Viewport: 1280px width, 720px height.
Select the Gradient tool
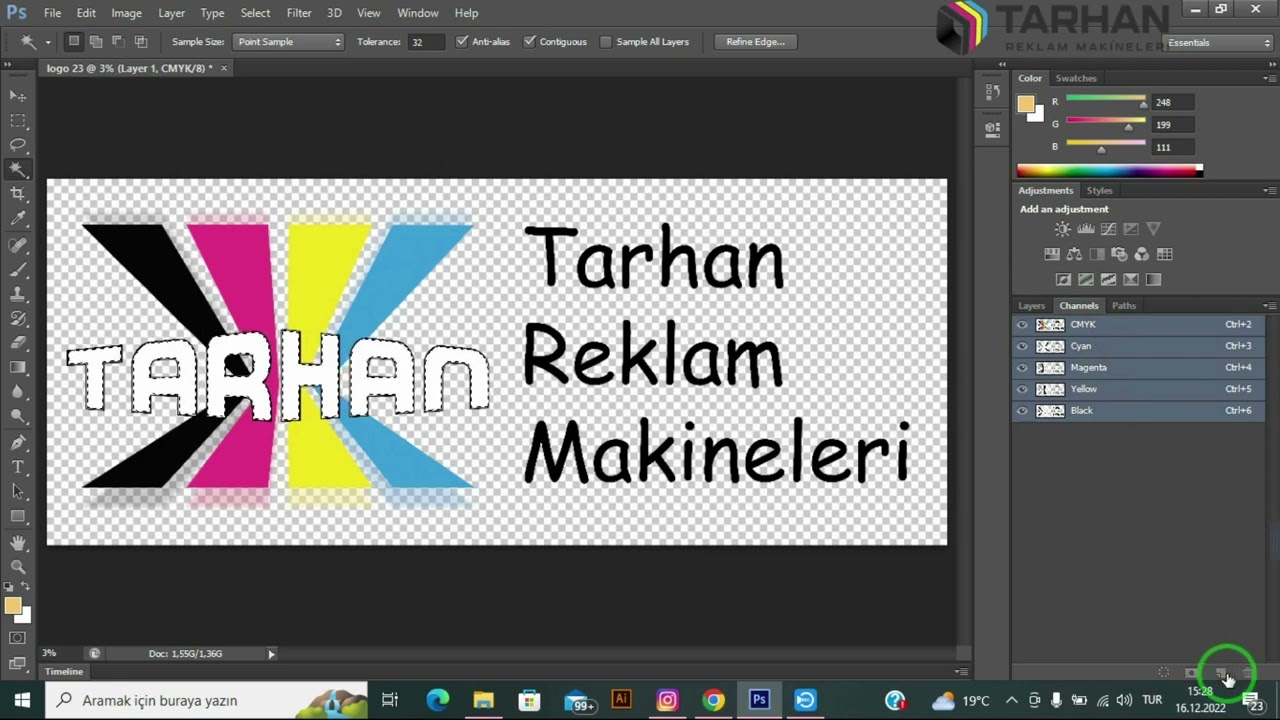[18, 368]
